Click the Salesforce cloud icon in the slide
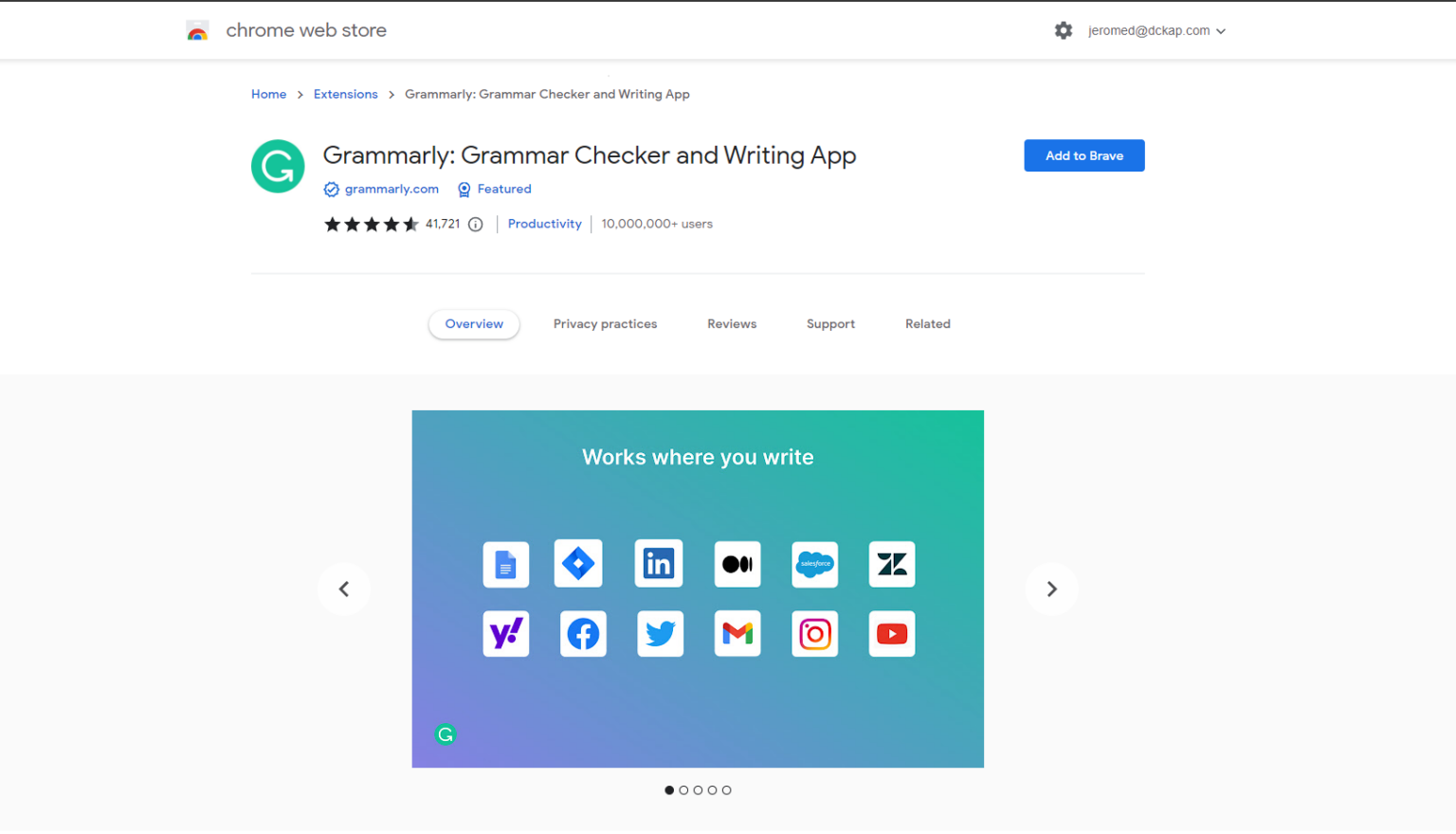The height and width of the screenshot is (834, 1456). pos(815,565)
